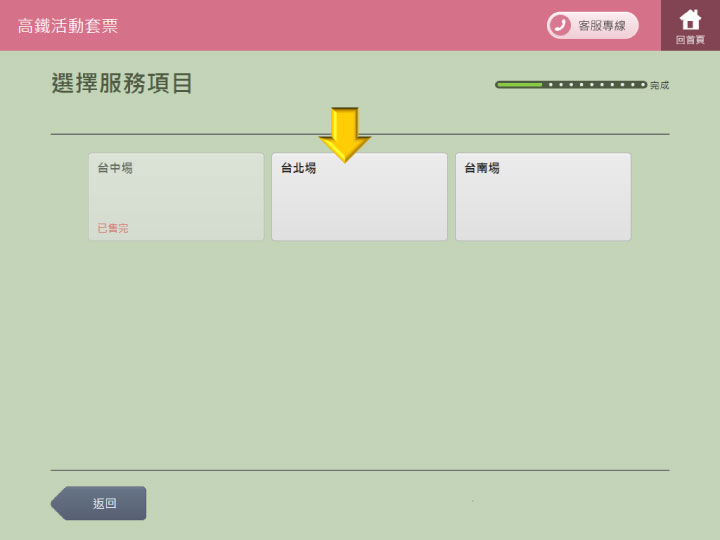This screenshot has width=720, height=540.
Task: Click the 台中場 title text
Action: coord(115,168)
